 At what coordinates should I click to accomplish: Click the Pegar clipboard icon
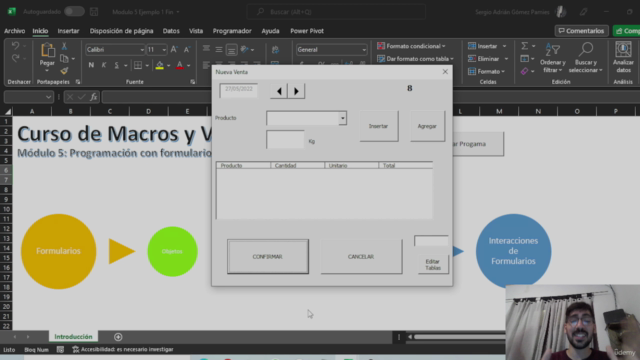pyautogui.click(x=47, y=51)
